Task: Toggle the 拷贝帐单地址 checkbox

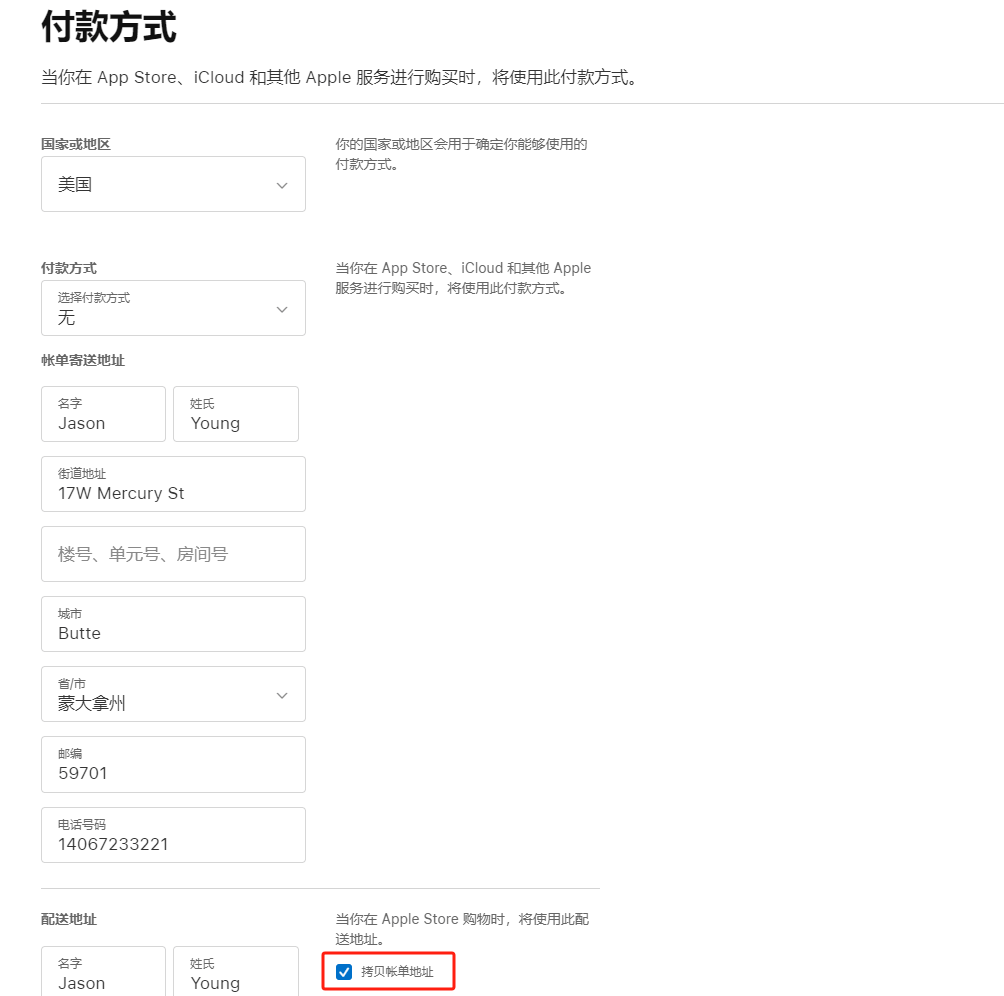Action: pyautogui.click(x=344, y=972)
